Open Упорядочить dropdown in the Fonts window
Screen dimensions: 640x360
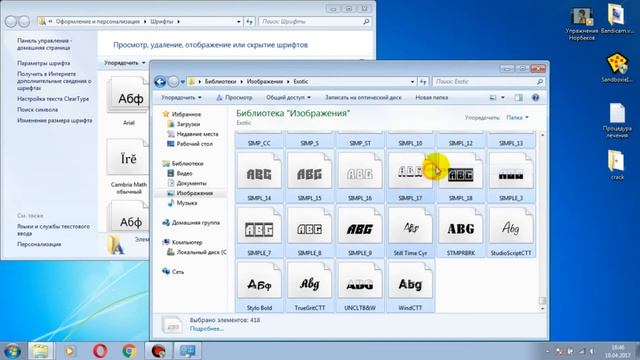(124, 63)
